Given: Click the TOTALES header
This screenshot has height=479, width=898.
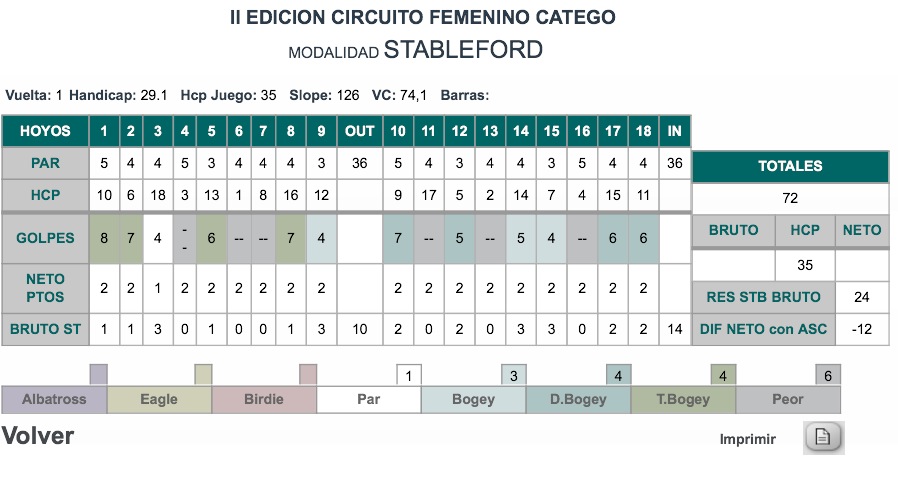Looking at the screenshot, I should tap(790, 167).
